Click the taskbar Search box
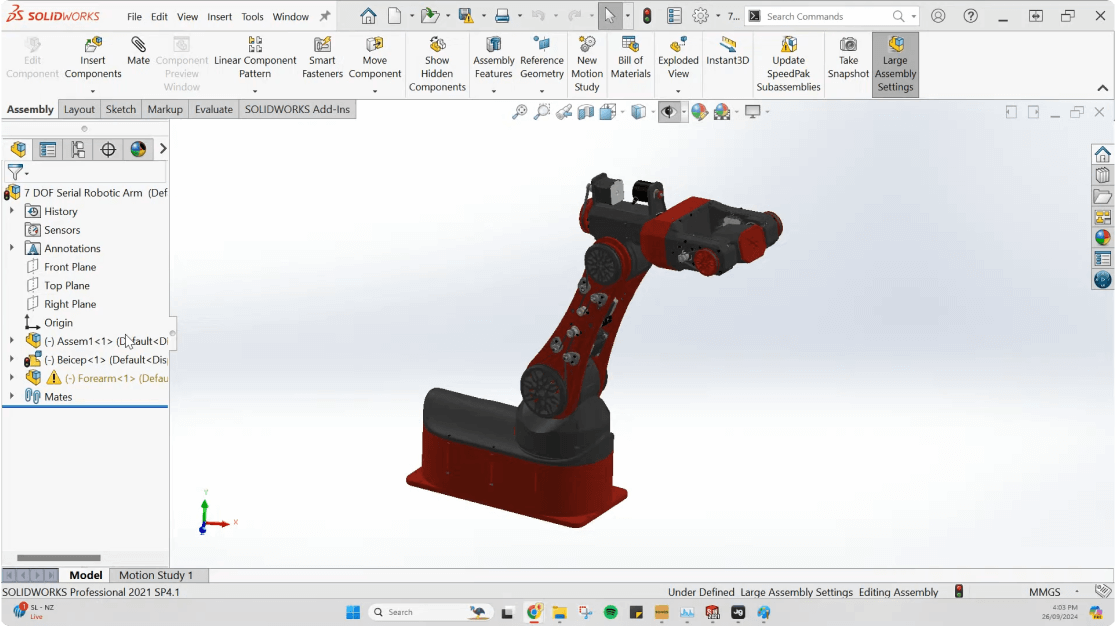This screenshot has width=1116, height=626. coord(430,612)
